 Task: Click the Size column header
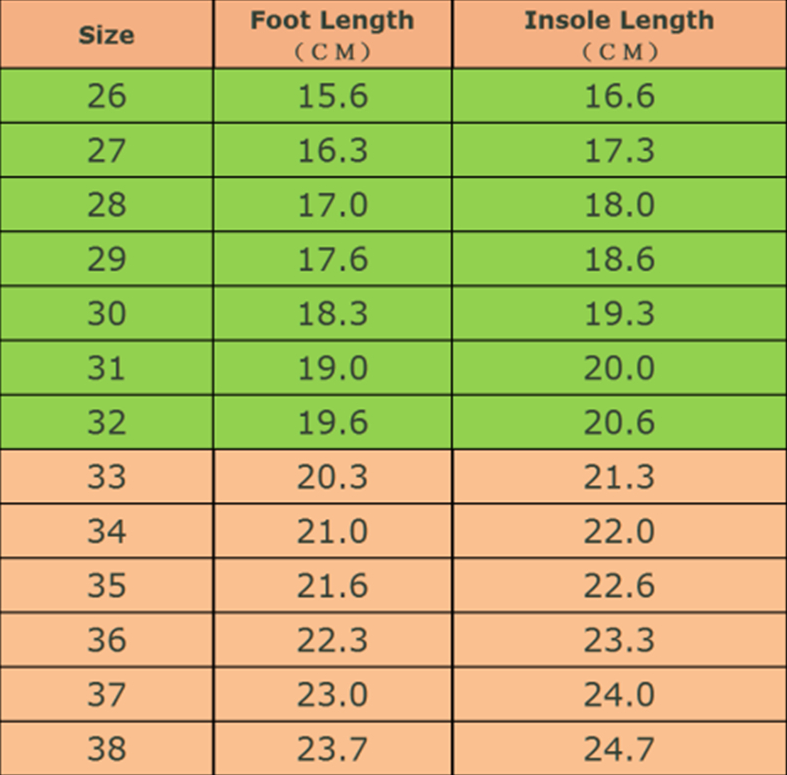click(x=106, y=35)
